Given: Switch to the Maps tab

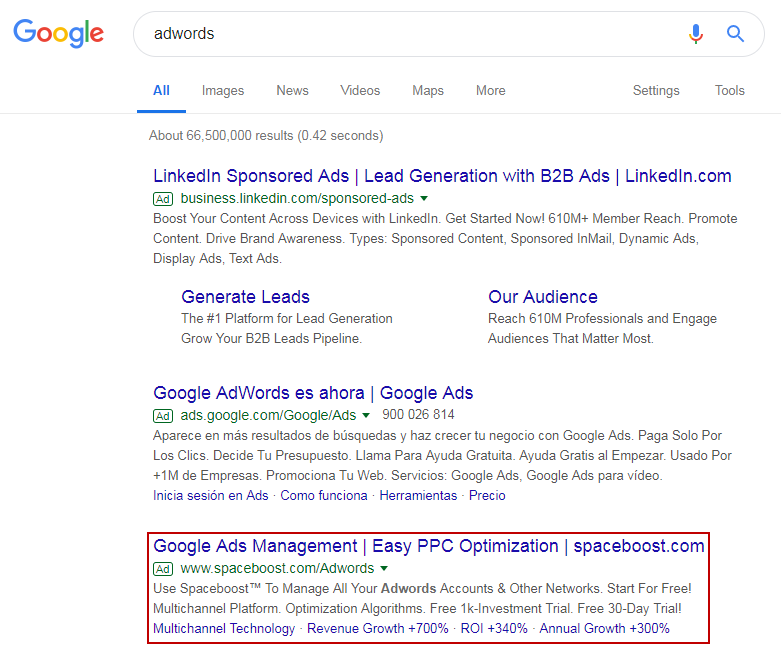Looking at the screenshot, I should tap(428, 91).
